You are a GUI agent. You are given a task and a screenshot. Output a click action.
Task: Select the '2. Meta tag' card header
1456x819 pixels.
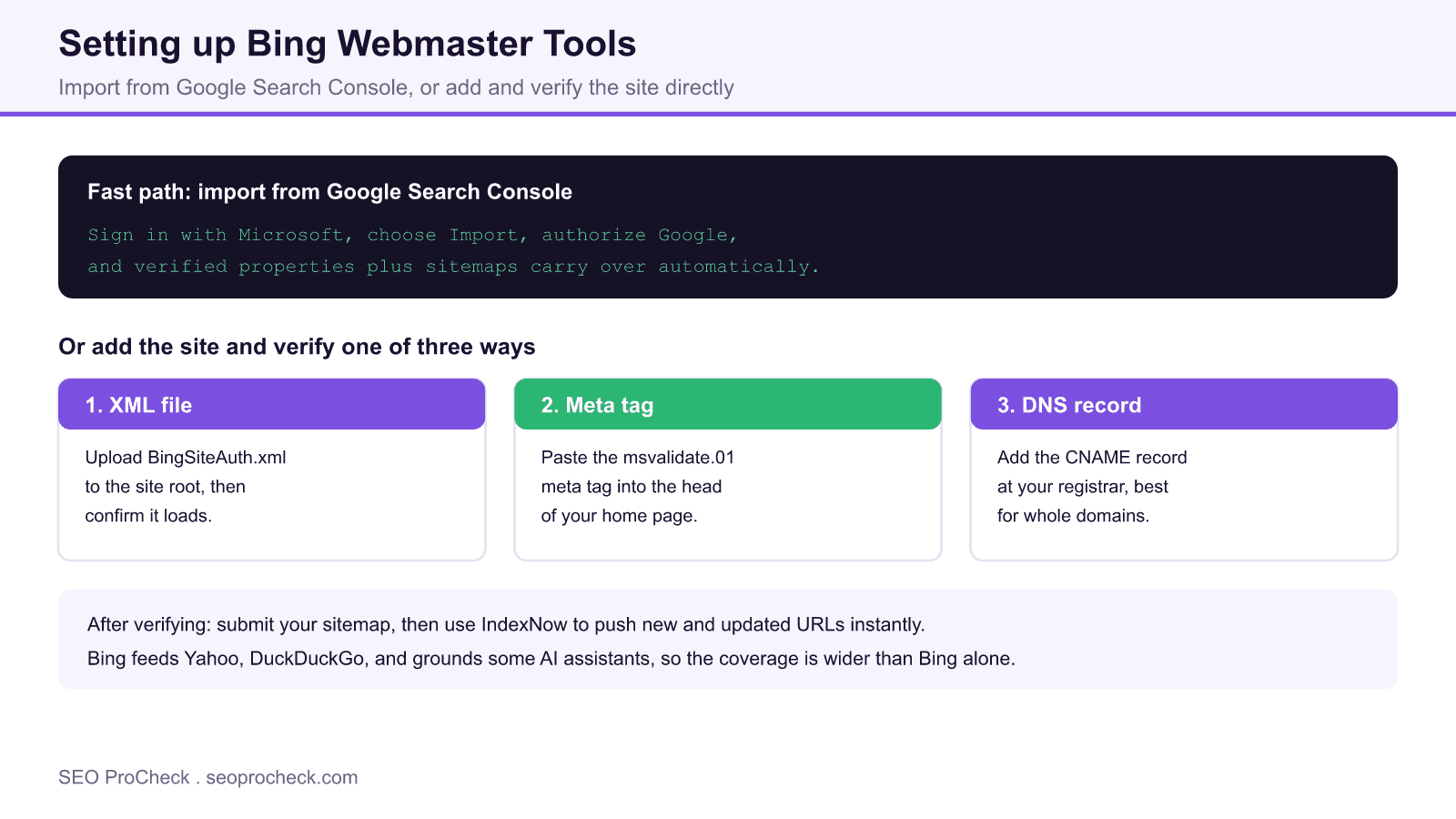[x=728, y=404]
